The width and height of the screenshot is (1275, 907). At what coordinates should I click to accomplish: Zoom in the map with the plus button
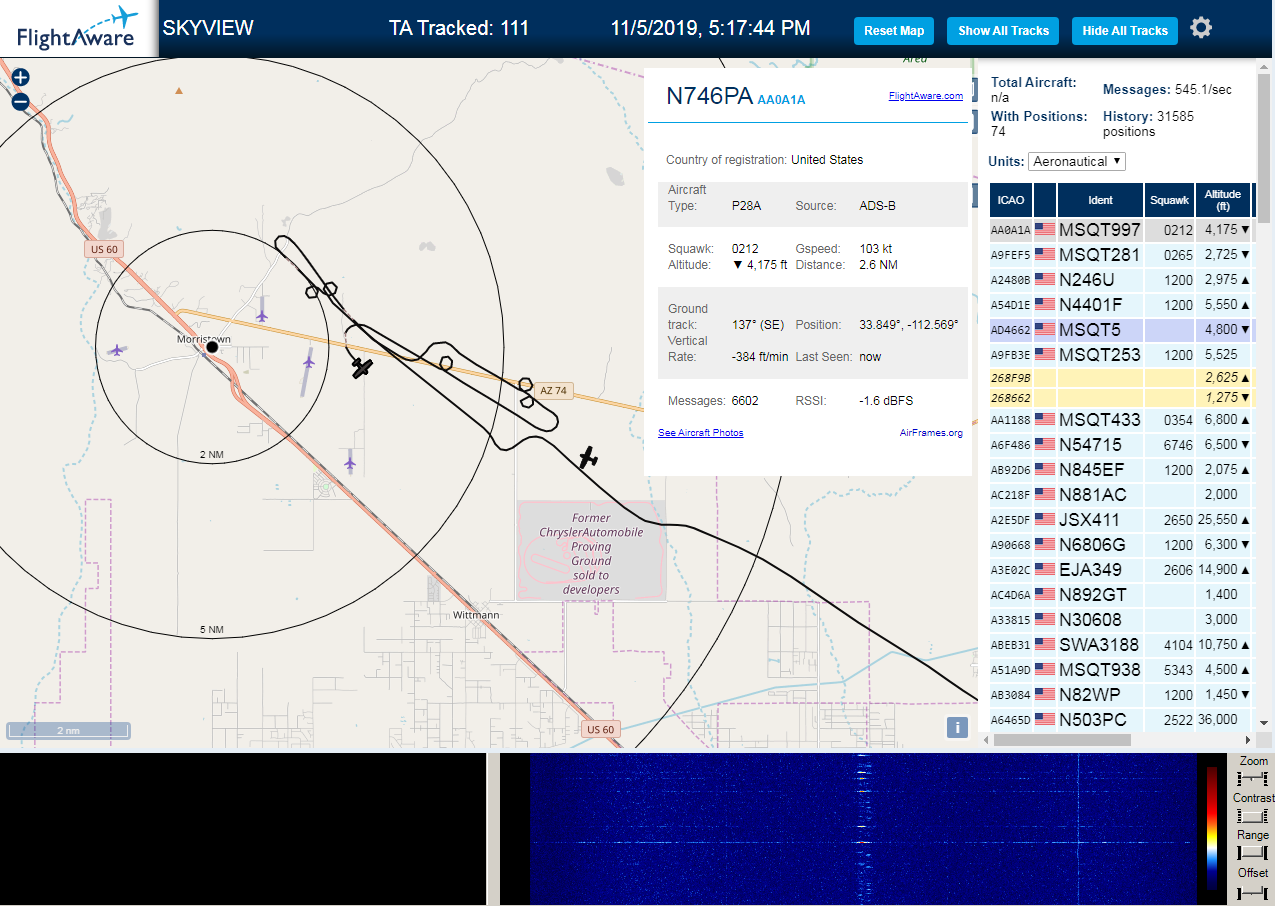point(20,77)
